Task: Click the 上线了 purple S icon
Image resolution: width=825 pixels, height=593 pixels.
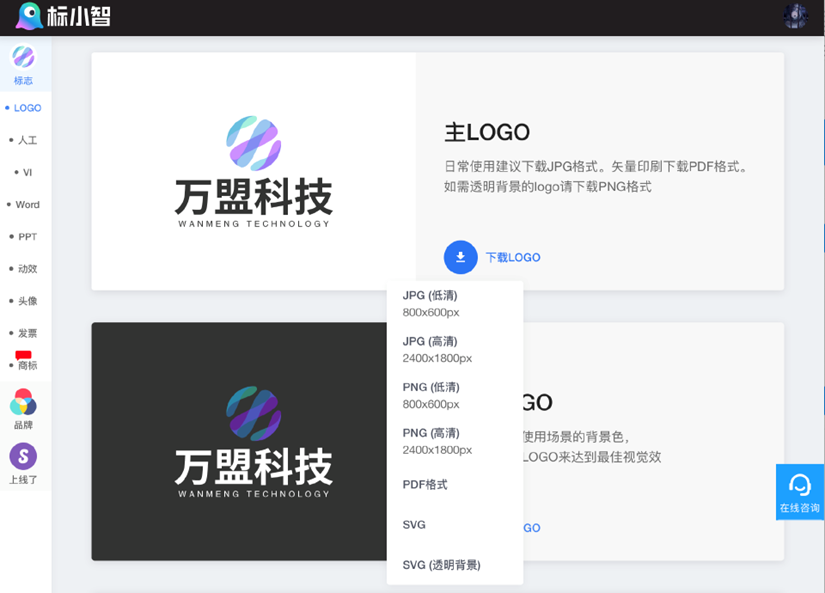Action: pos(23,457)
